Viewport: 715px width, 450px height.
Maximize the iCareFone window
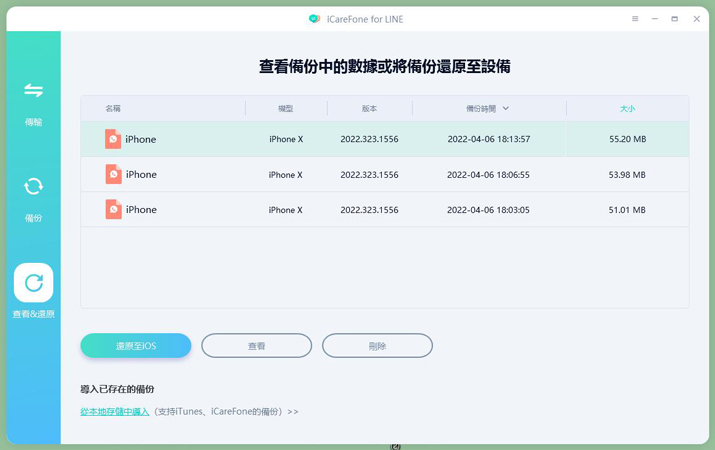click(674, 19)
